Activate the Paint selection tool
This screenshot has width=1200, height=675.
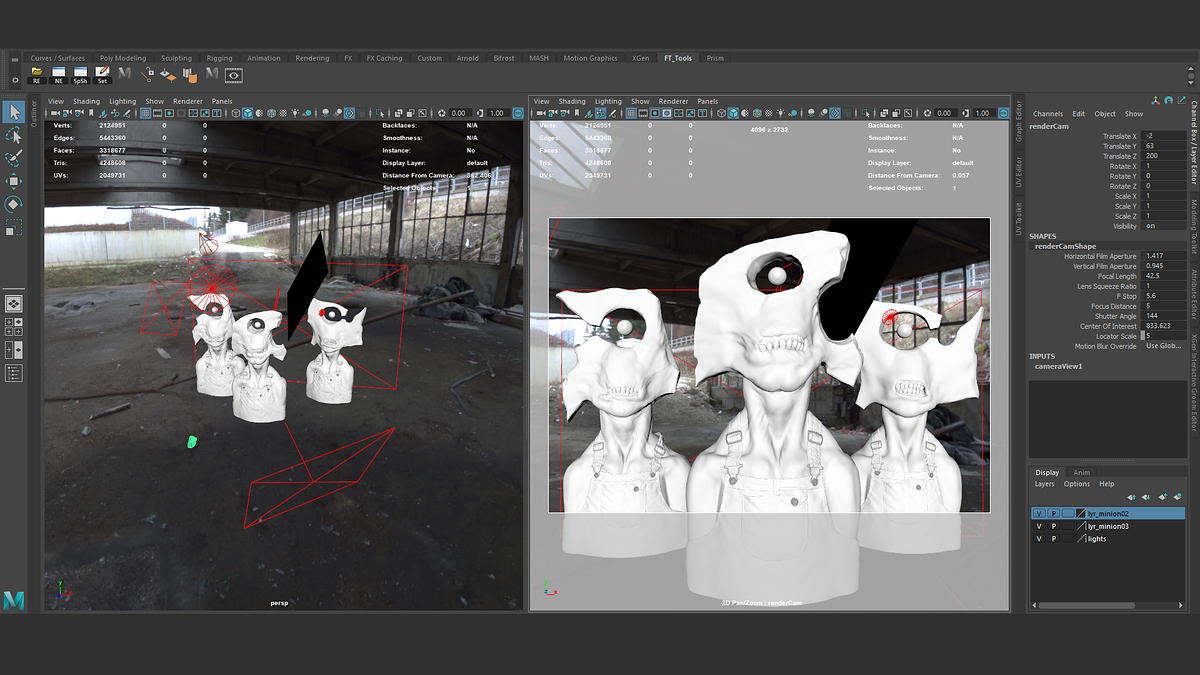tap(13, 158)
